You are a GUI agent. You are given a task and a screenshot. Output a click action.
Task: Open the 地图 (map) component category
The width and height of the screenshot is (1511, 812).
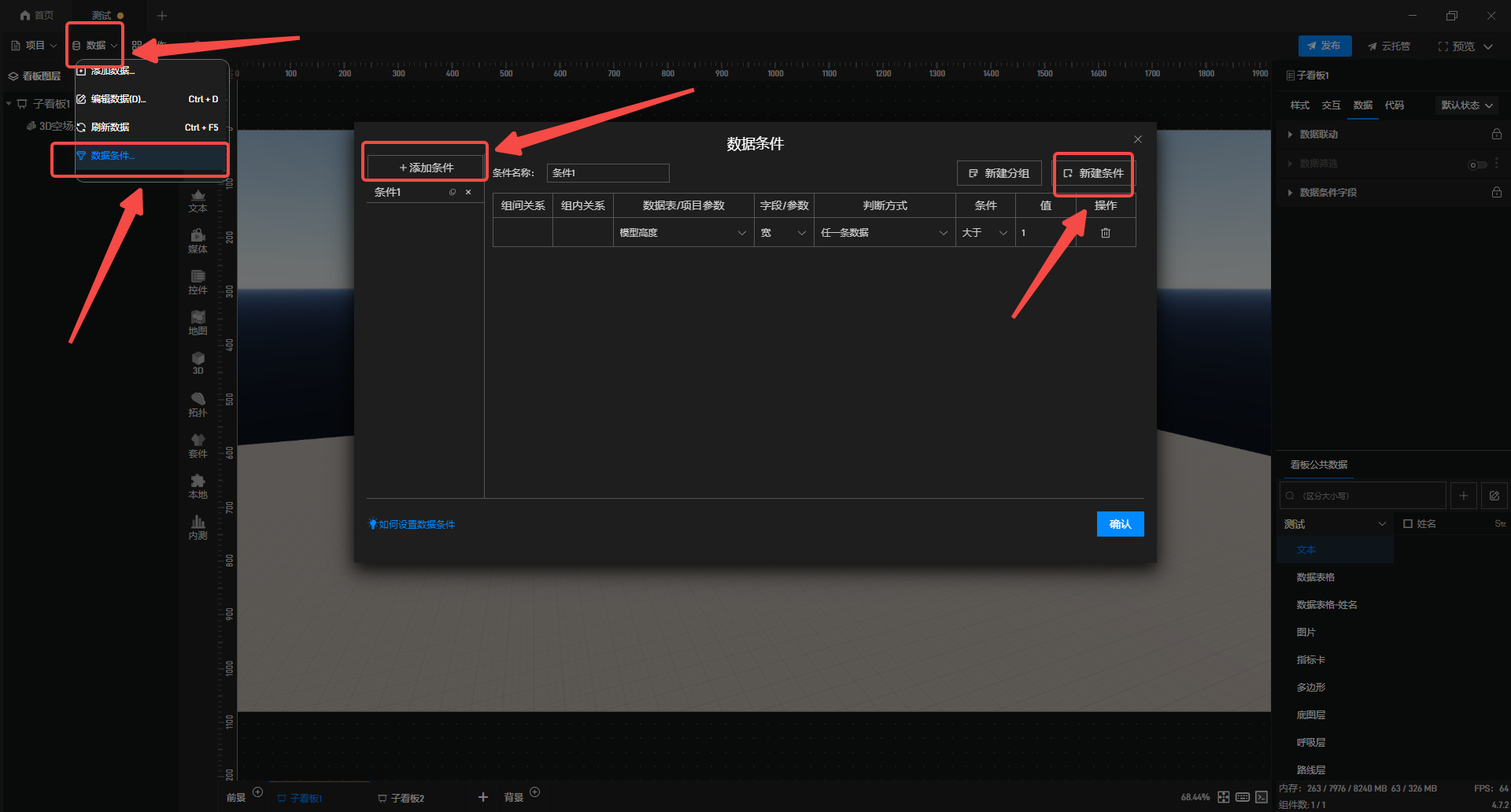198,322
